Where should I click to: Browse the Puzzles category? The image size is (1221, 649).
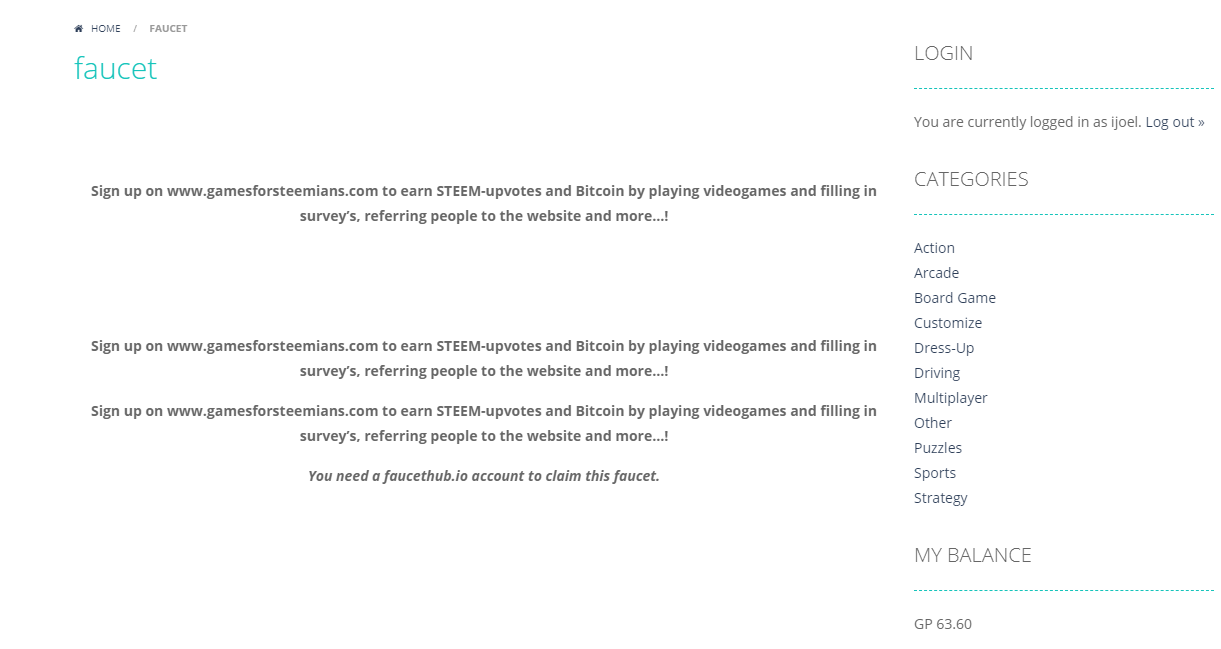coord(938,448)
